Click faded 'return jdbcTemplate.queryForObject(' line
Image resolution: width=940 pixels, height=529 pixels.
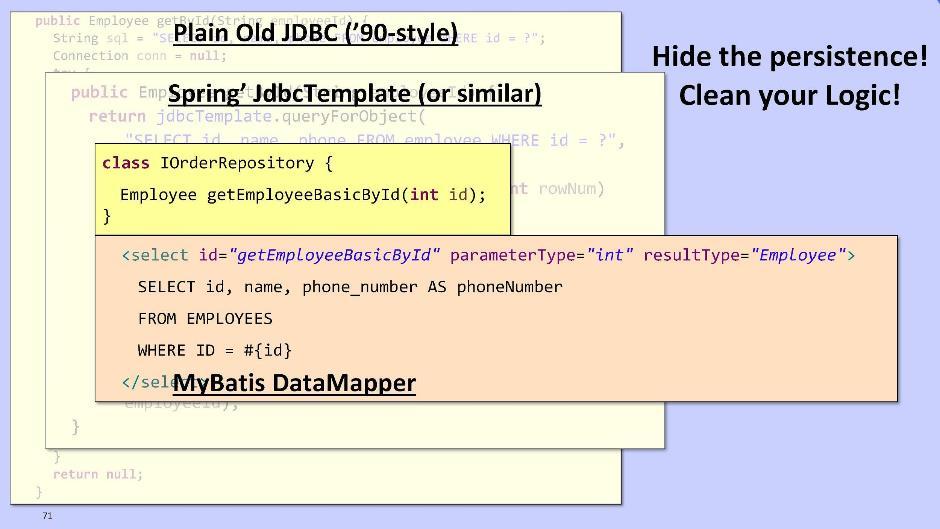[x=257, y=116]
